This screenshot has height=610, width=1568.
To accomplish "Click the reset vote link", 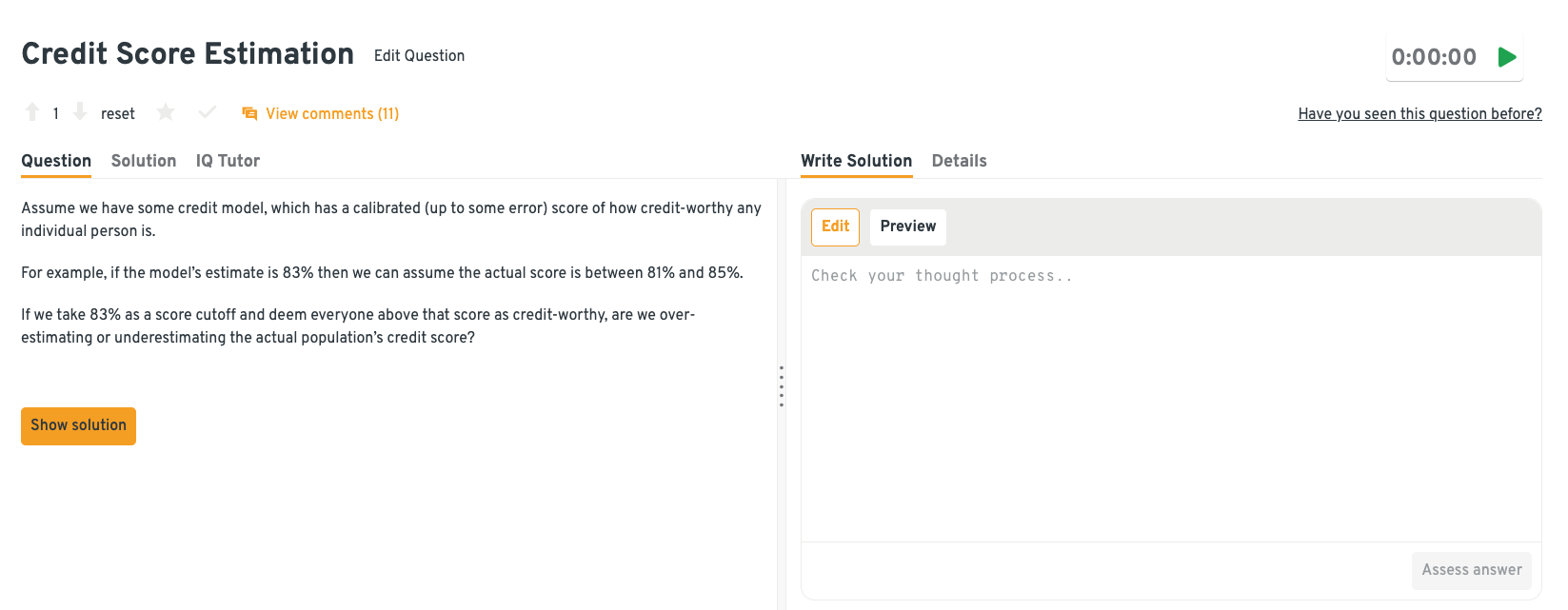I will click(x=118, y=114).
